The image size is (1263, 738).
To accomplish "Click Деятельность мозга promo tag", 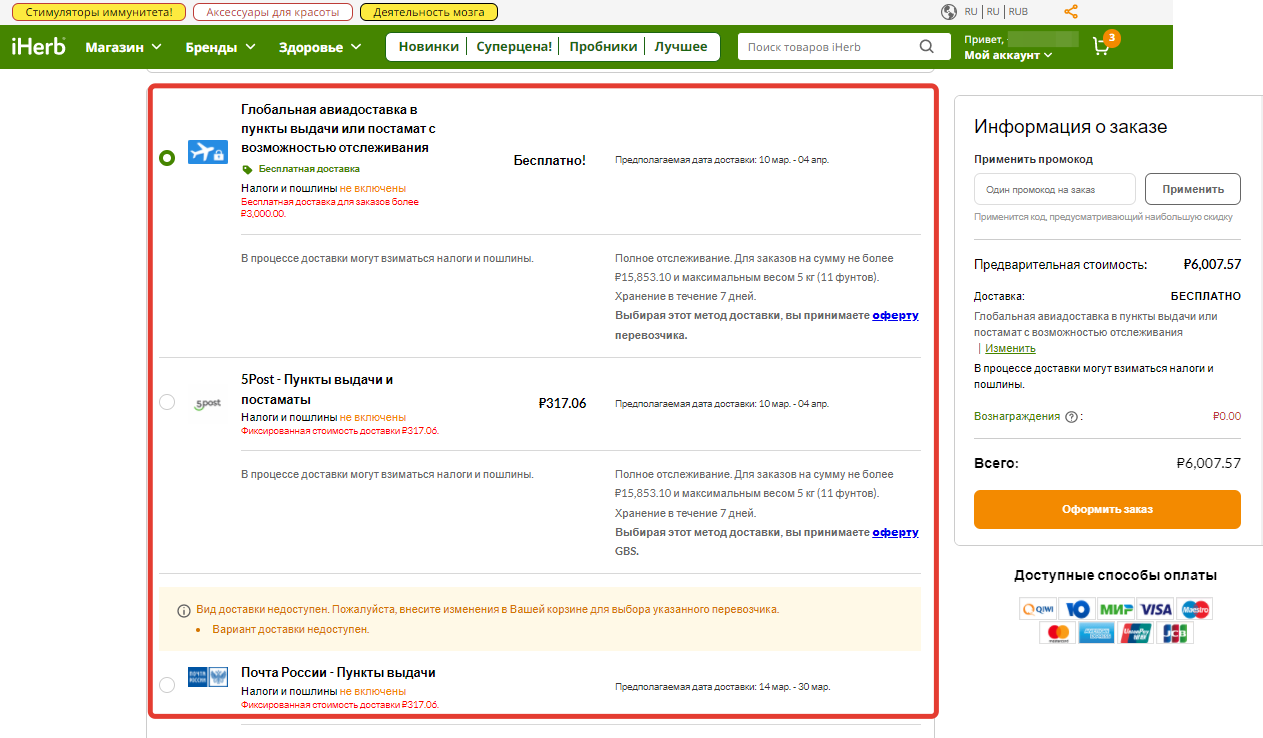I will (428, 12).
